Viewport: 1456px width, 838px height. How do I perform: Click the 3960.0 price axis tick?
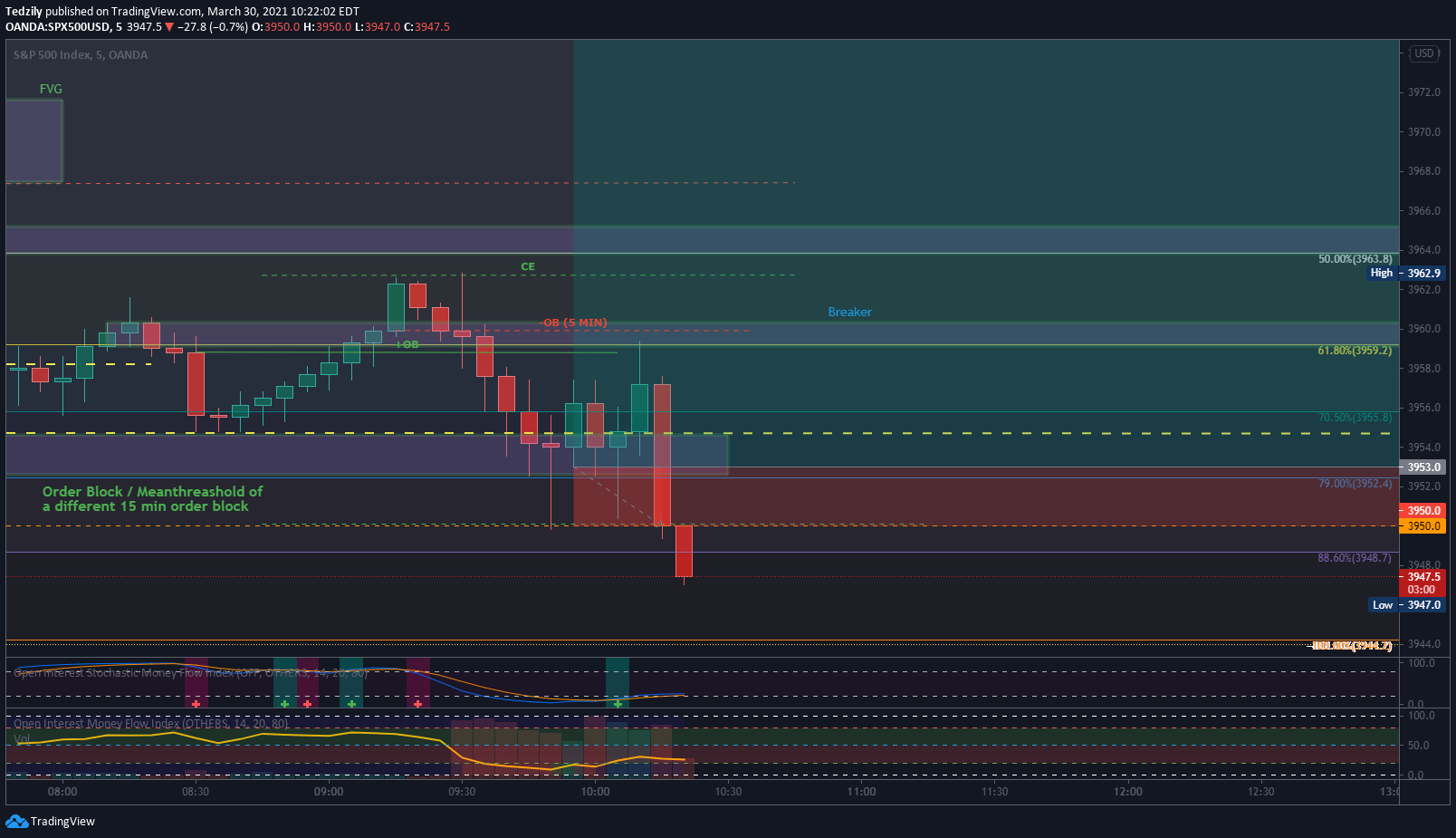coord(1423,329)
